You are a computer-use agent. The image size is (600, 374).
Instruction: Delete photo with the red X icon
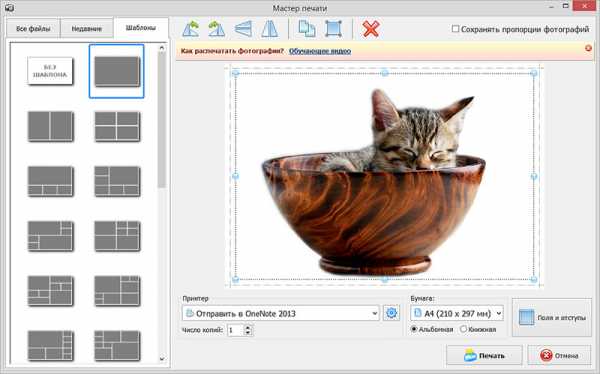371,29
